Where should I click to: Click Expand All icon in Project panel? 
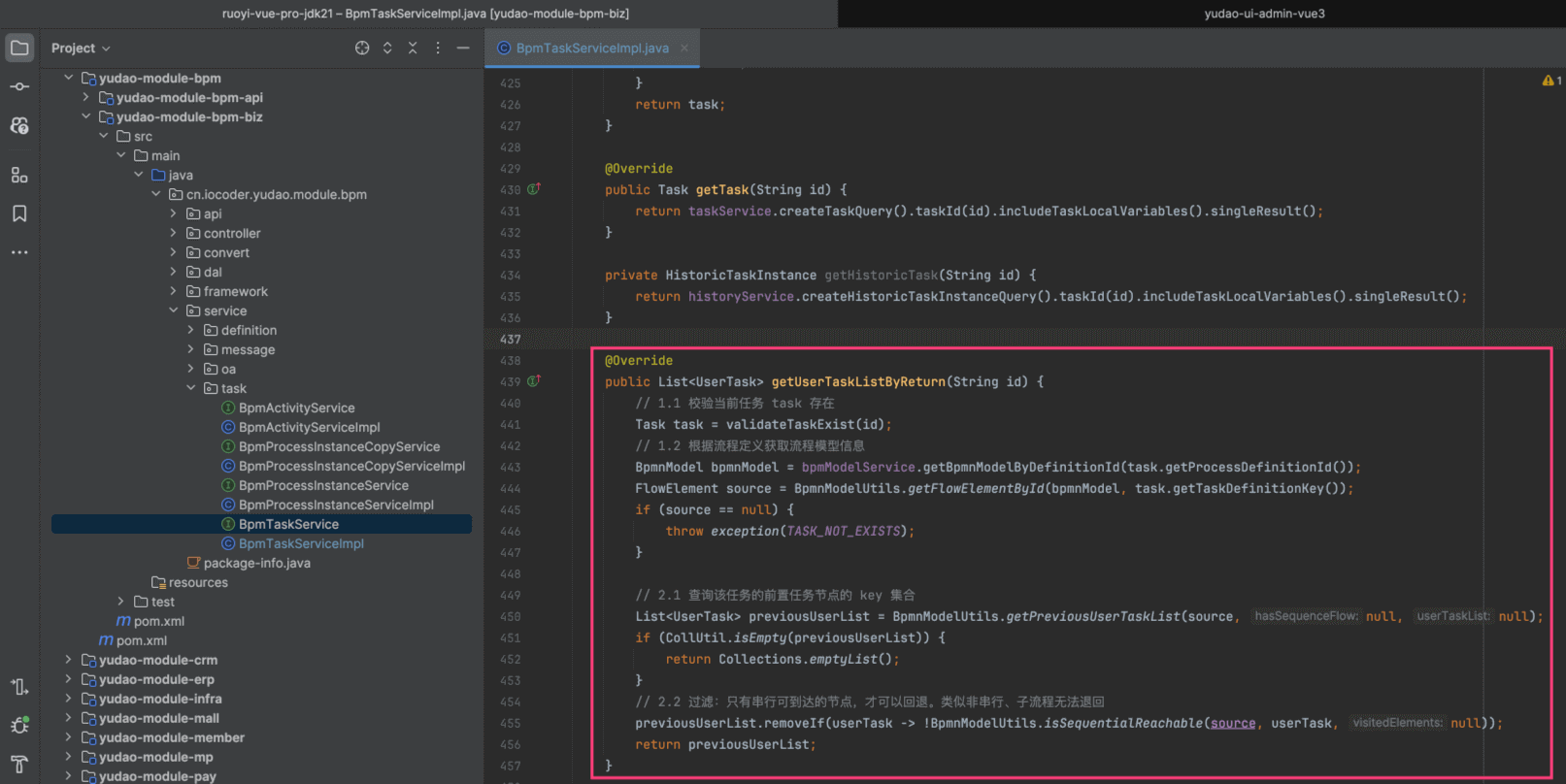(x=387, y=49)
